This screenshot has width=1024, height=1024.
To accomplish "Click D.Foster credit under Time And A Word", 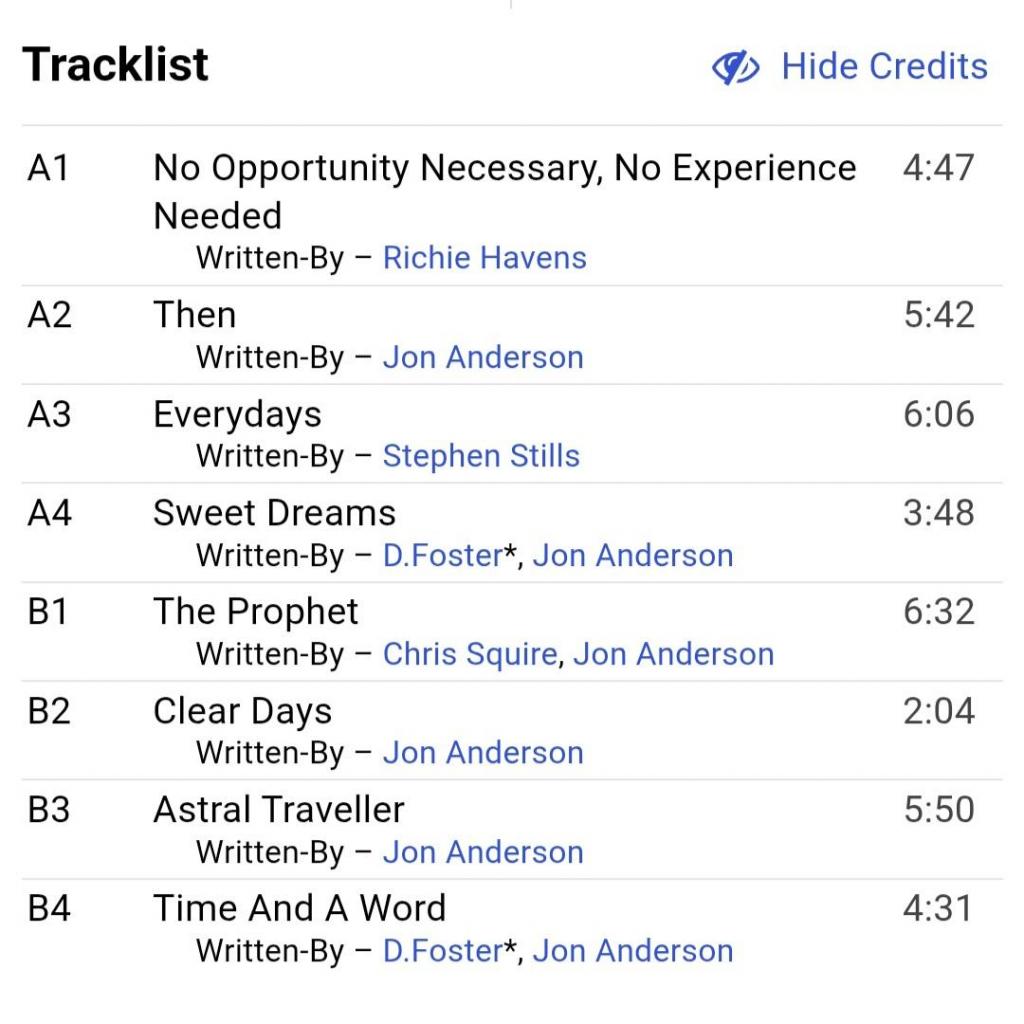I will pos(442,951).
